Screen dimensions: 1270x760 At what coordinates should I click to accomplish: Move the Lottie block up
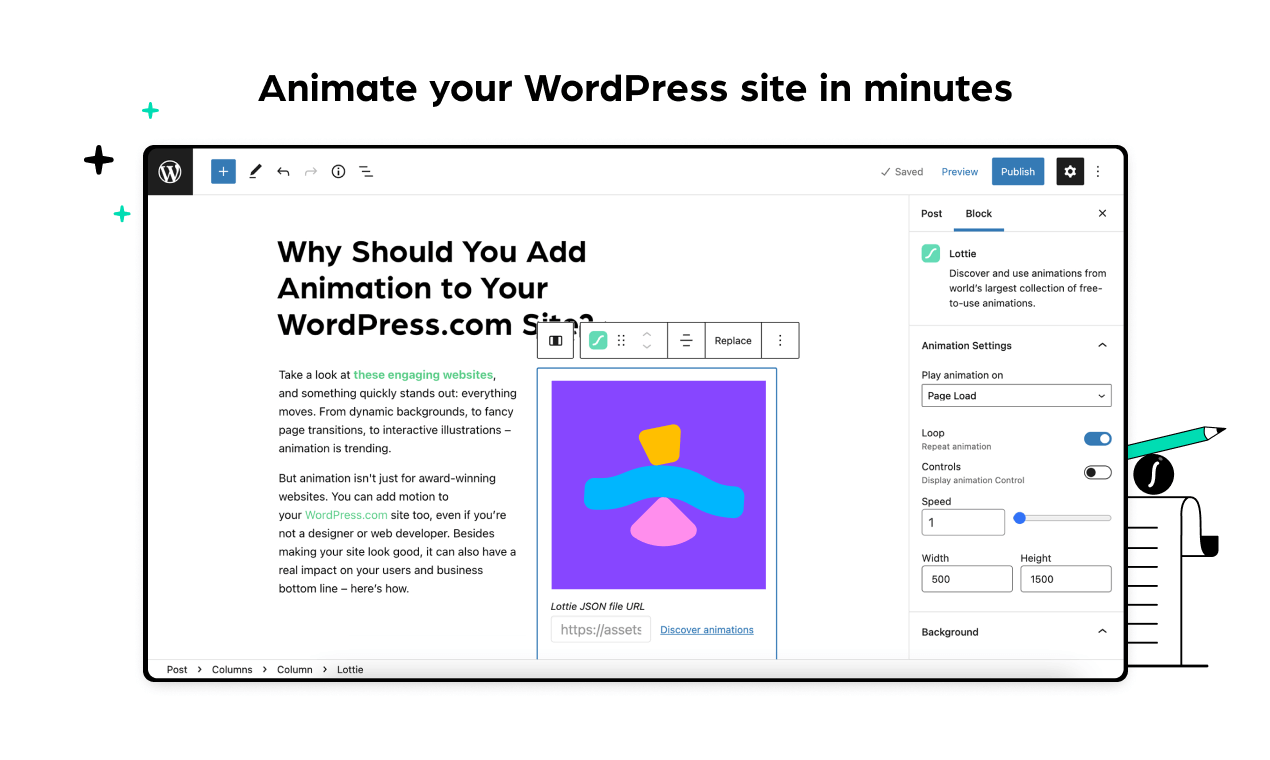pyautogui.click(x=647, y=334)
